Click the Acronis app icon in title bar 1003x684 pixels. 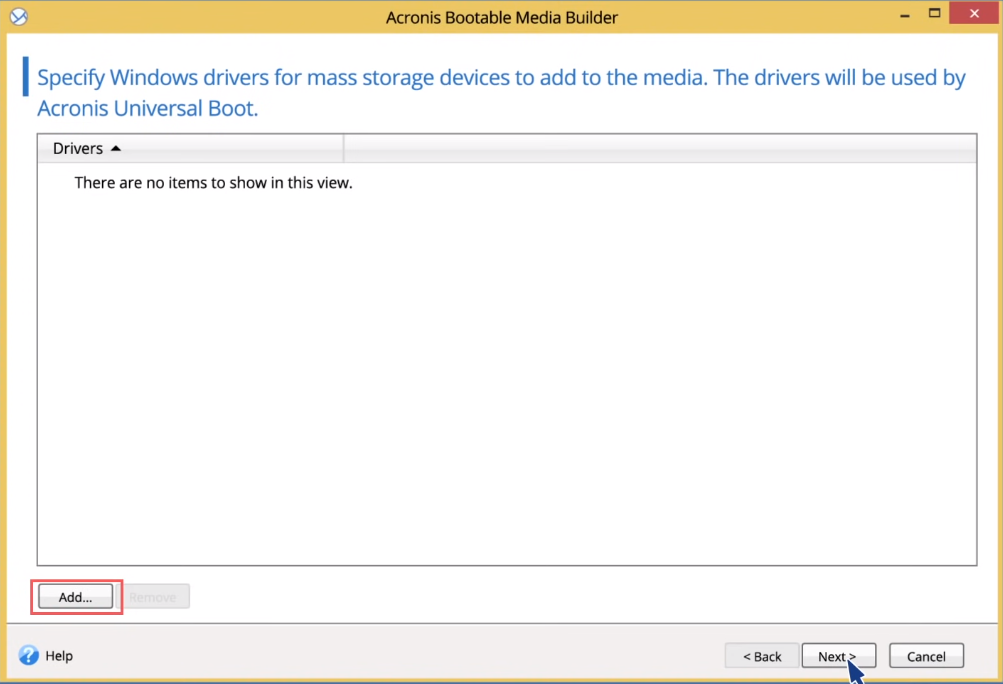(19, 16)
